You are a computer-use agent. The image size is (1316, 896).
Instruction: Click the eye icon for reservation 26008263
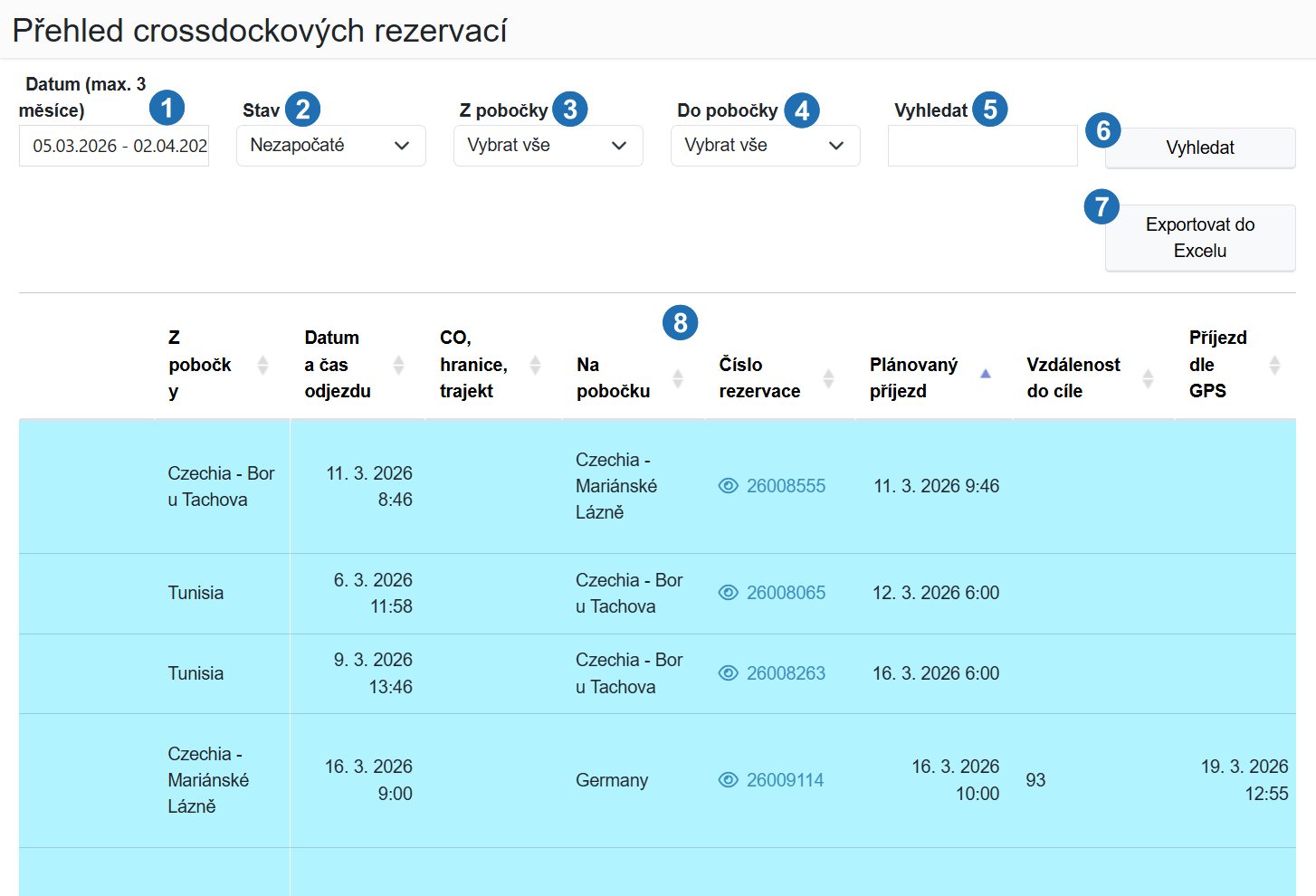(x=729, y=673)
